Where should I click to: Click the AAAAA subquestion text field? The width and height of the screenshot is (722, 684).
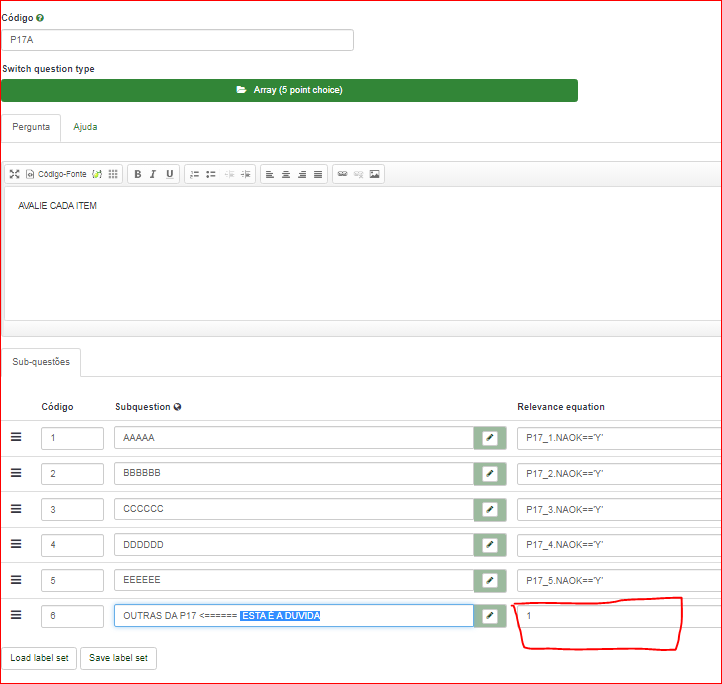[294, 438]
